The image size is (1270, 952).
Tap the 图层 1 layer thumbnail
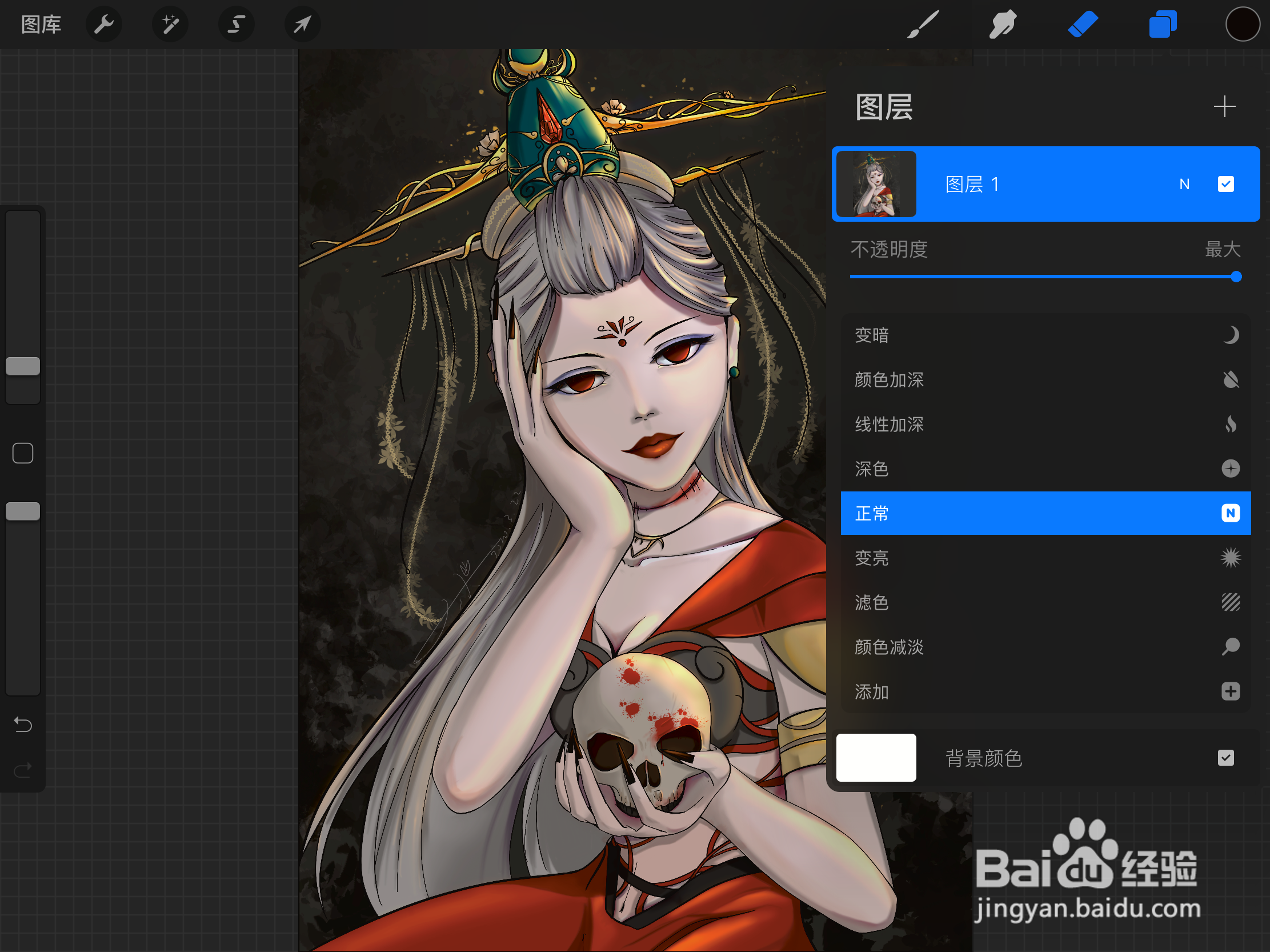click(x=876, y=185)
